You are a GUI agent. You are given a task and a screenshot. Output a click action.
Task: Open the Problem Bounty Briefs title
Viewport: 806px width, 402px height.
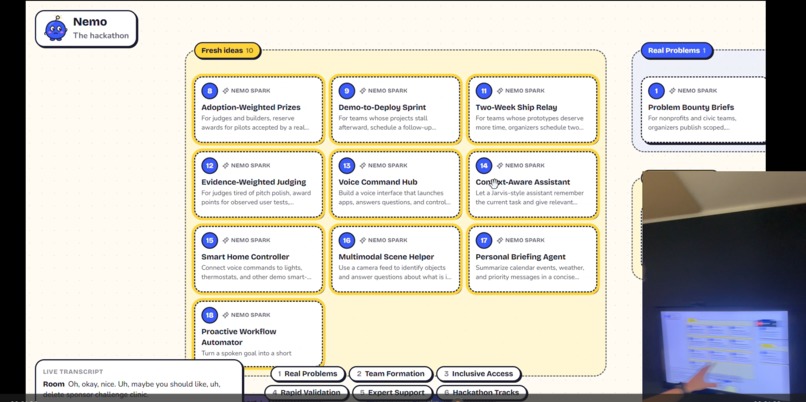click(x=691, y=107)
